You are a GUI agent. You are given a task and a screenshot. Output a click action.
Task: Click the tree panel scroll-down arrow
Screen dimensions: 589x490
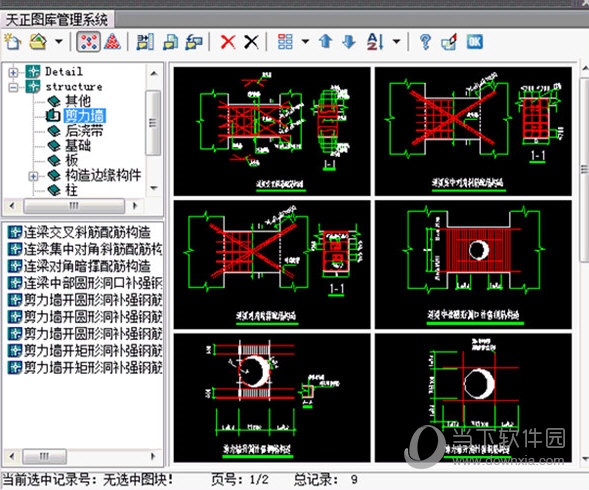[x=154, y=188]
